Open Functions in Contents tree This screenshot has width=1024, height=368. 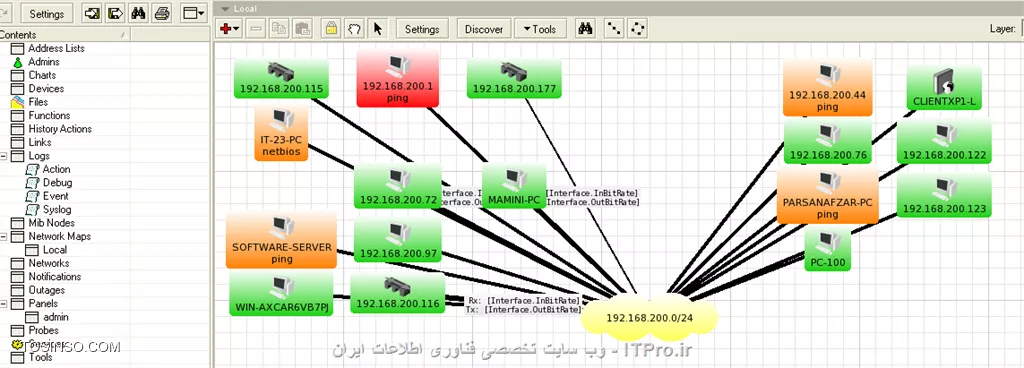(49, 115)
